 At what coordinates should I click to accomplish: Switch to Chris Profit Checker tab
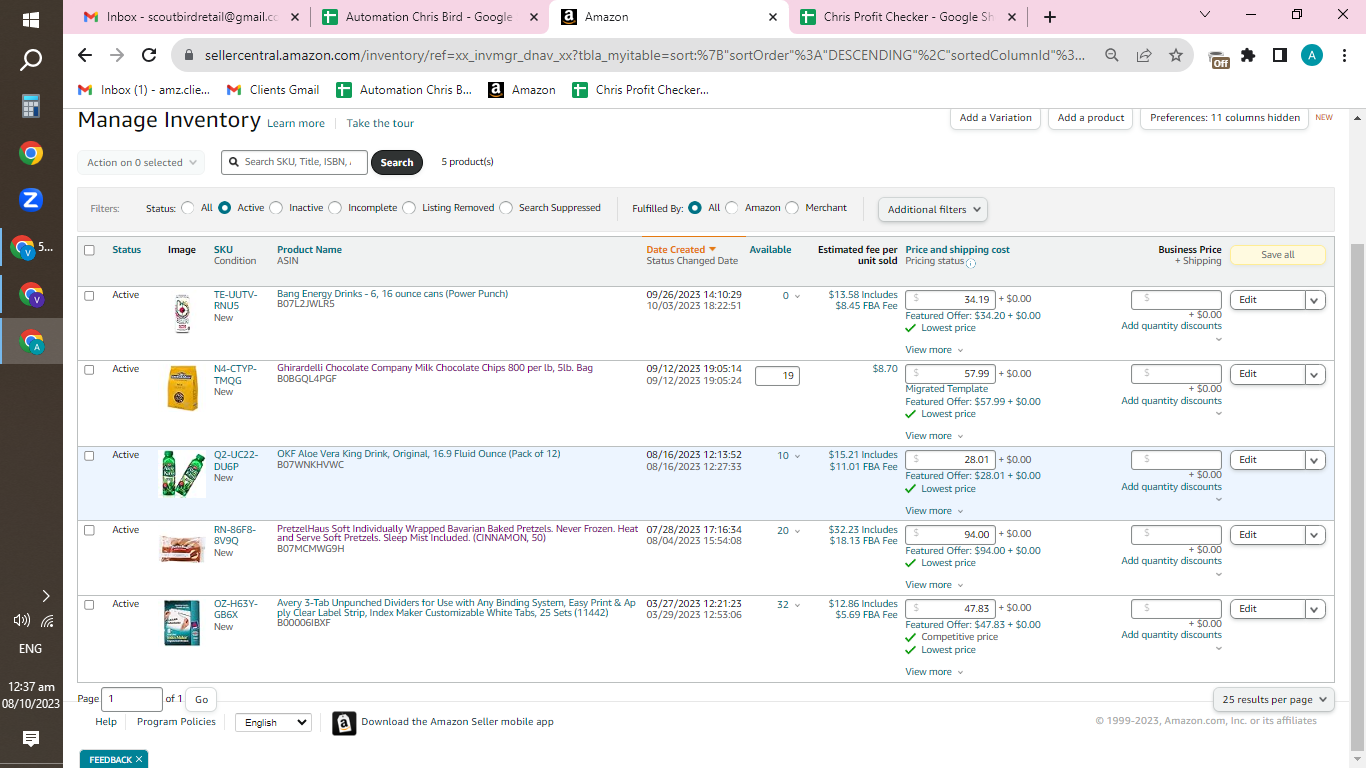908,17
